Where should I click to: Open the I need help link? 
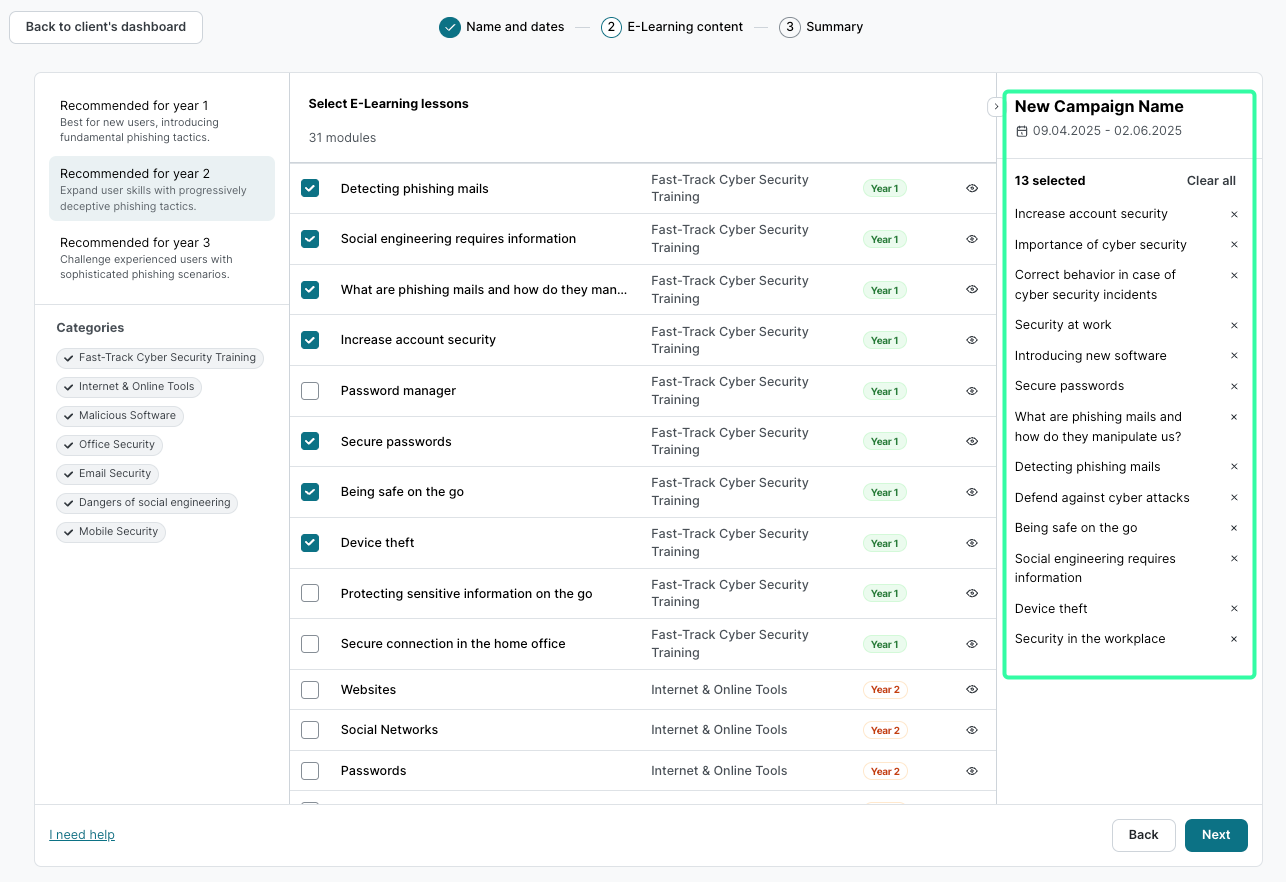(x=82, y=835)
